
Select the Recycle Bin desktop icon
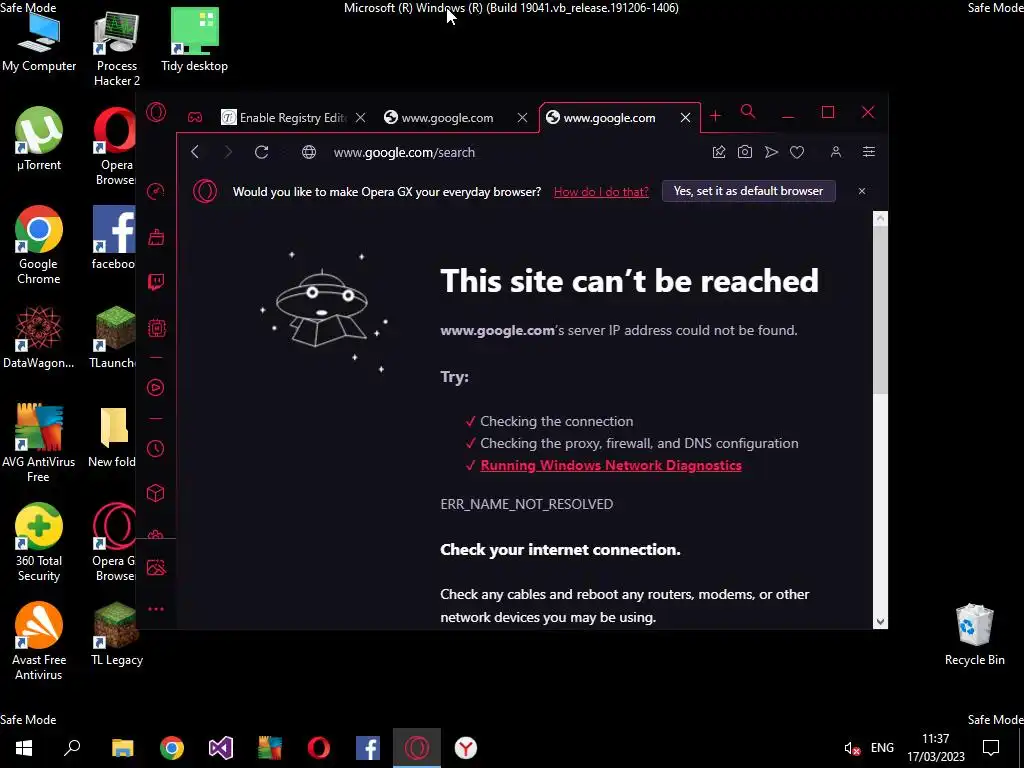pyautogui.click(x=974, y=634)
